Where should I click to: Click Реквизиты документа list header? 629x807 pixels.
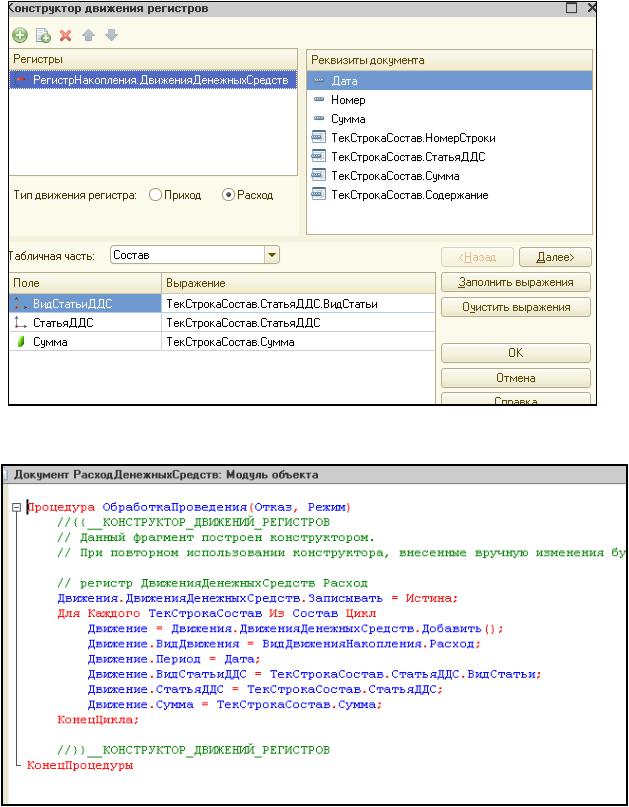(x=449, y=60)
